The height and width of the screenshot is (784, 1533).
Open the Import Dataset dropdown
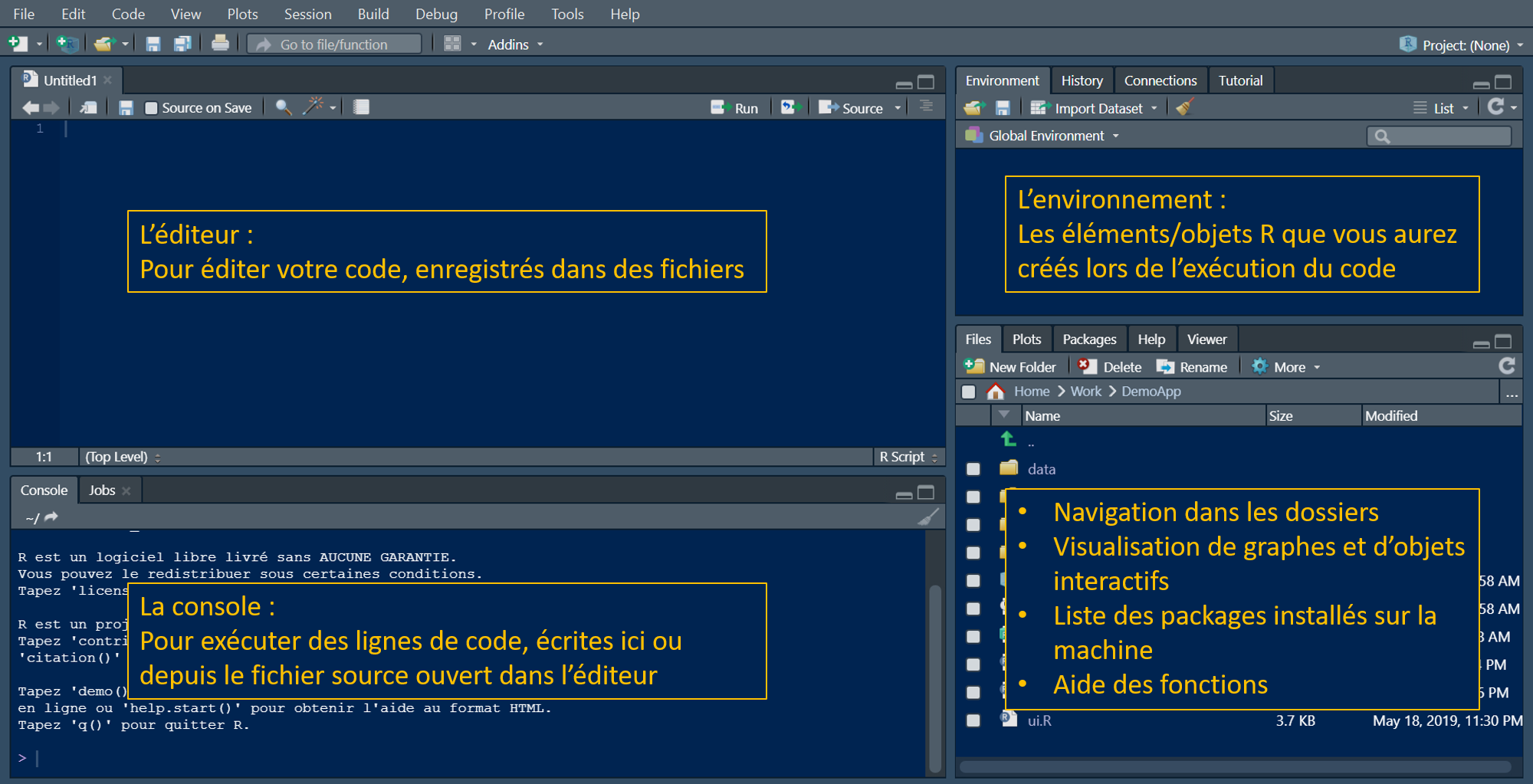[x=1094, y=108]
